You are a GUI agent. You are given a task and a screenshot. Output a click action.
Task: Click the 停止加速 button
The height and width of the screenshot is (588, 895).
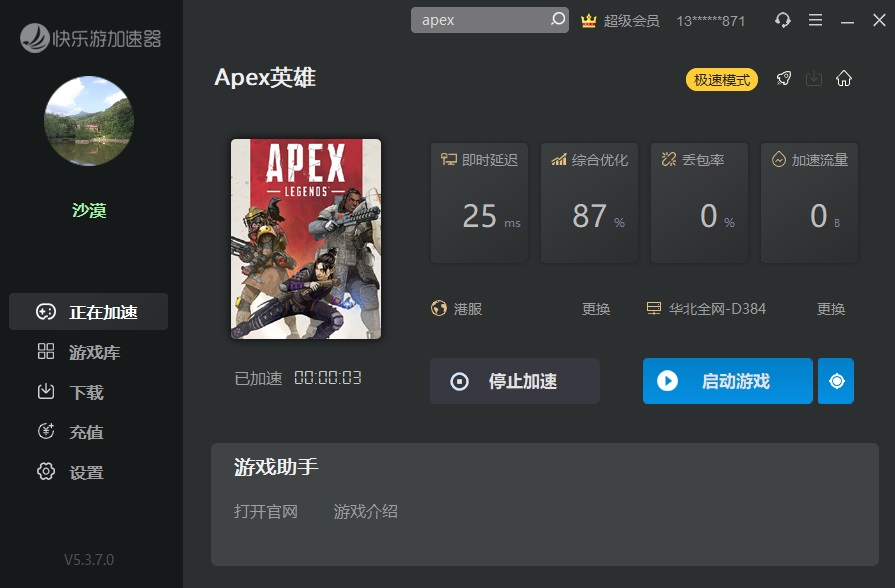515,381
